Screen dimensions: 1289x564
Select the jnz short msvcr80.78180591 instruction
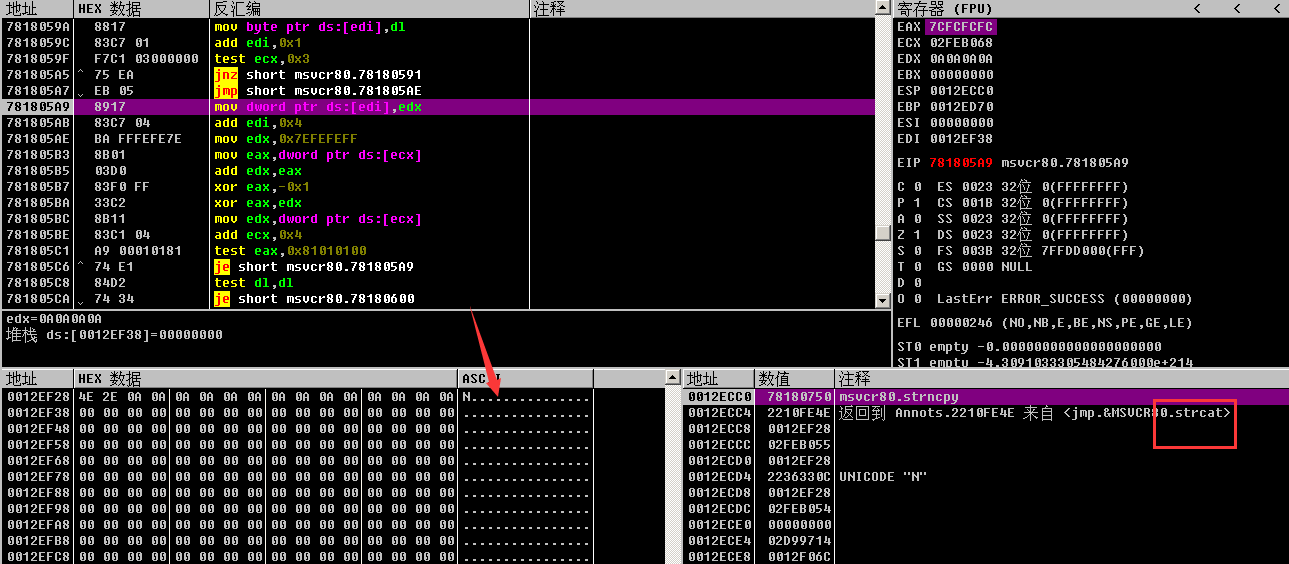[x=318, y=75]
